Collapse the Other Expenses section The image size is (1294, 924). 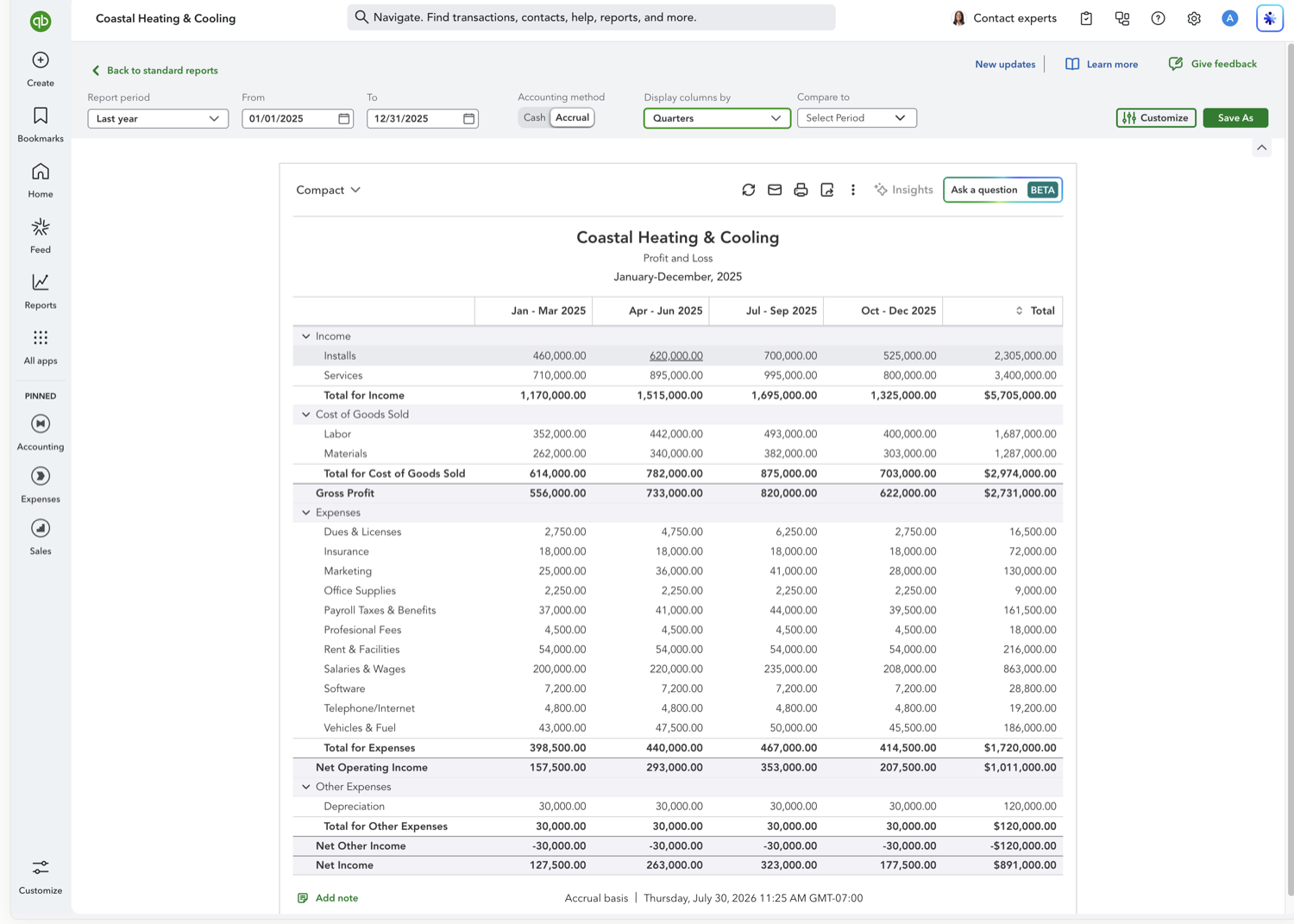coord(305,787)
